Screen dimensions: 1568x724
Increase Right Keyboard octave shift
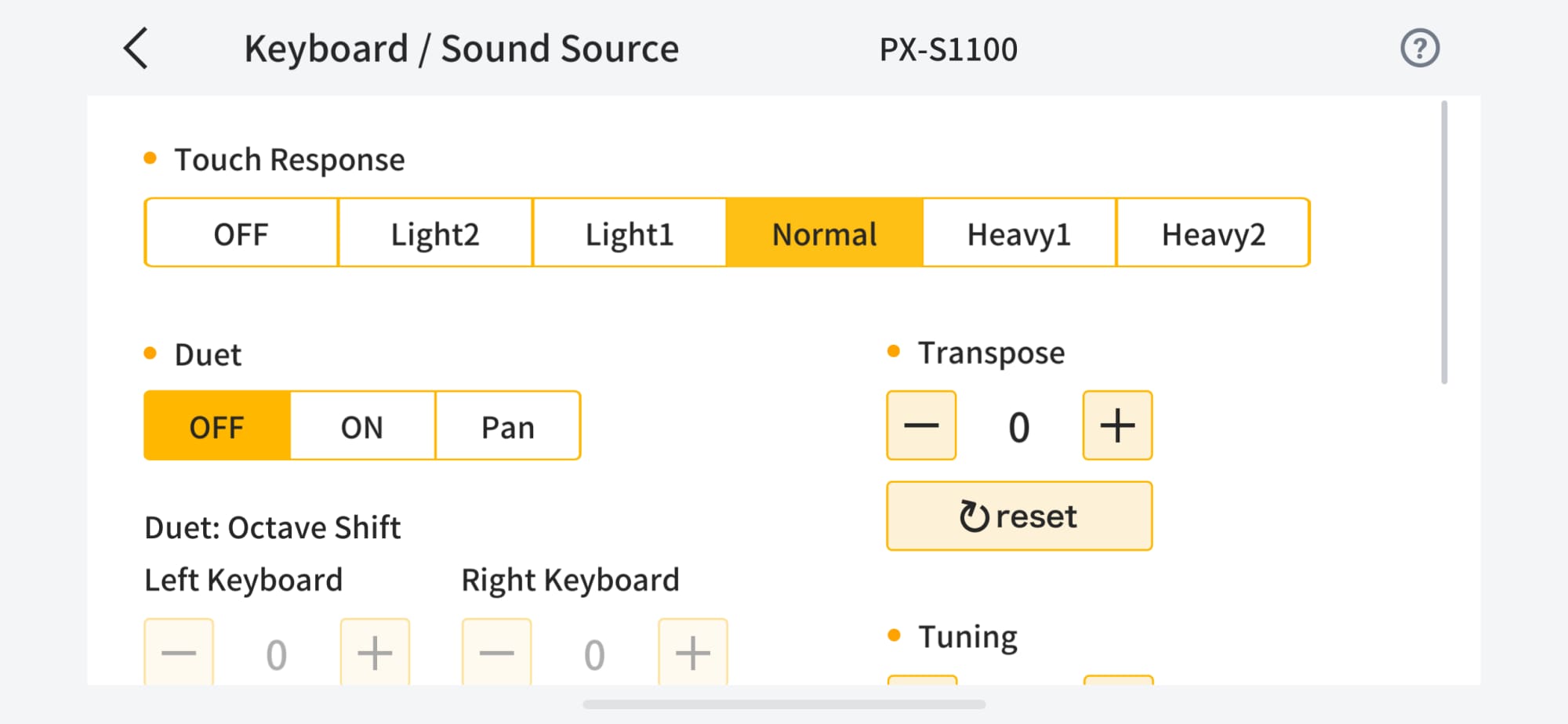[693, 652]
